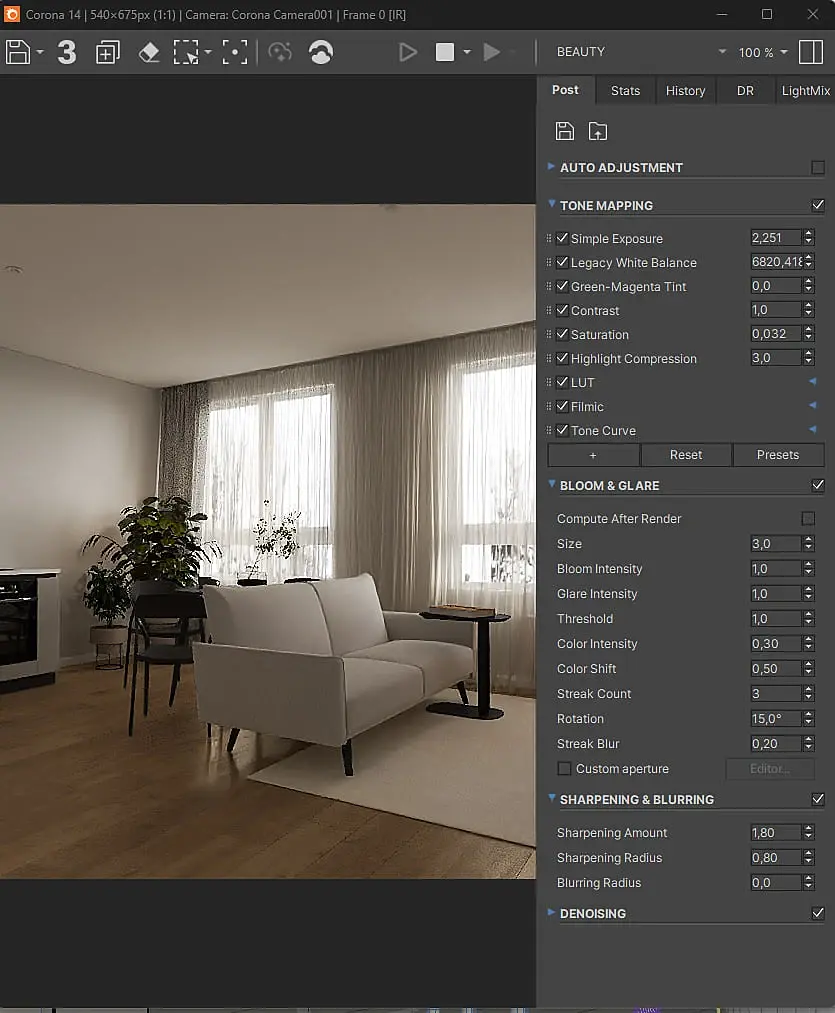Click the Reset tone mapping button

tap(686, 455)
